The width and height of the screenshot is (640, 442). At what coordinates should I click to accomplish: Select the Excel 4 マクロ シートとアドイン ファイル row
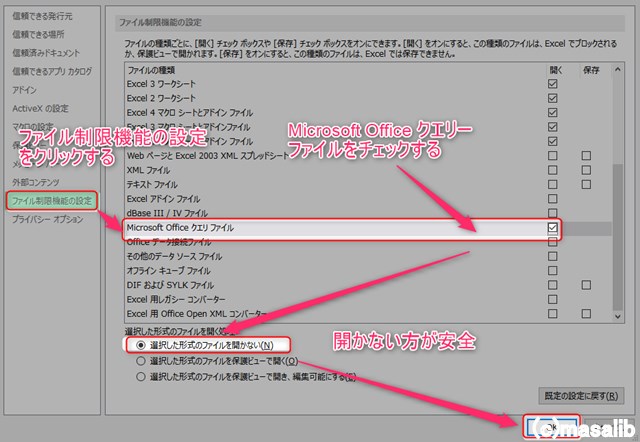[x=367, y=112]
